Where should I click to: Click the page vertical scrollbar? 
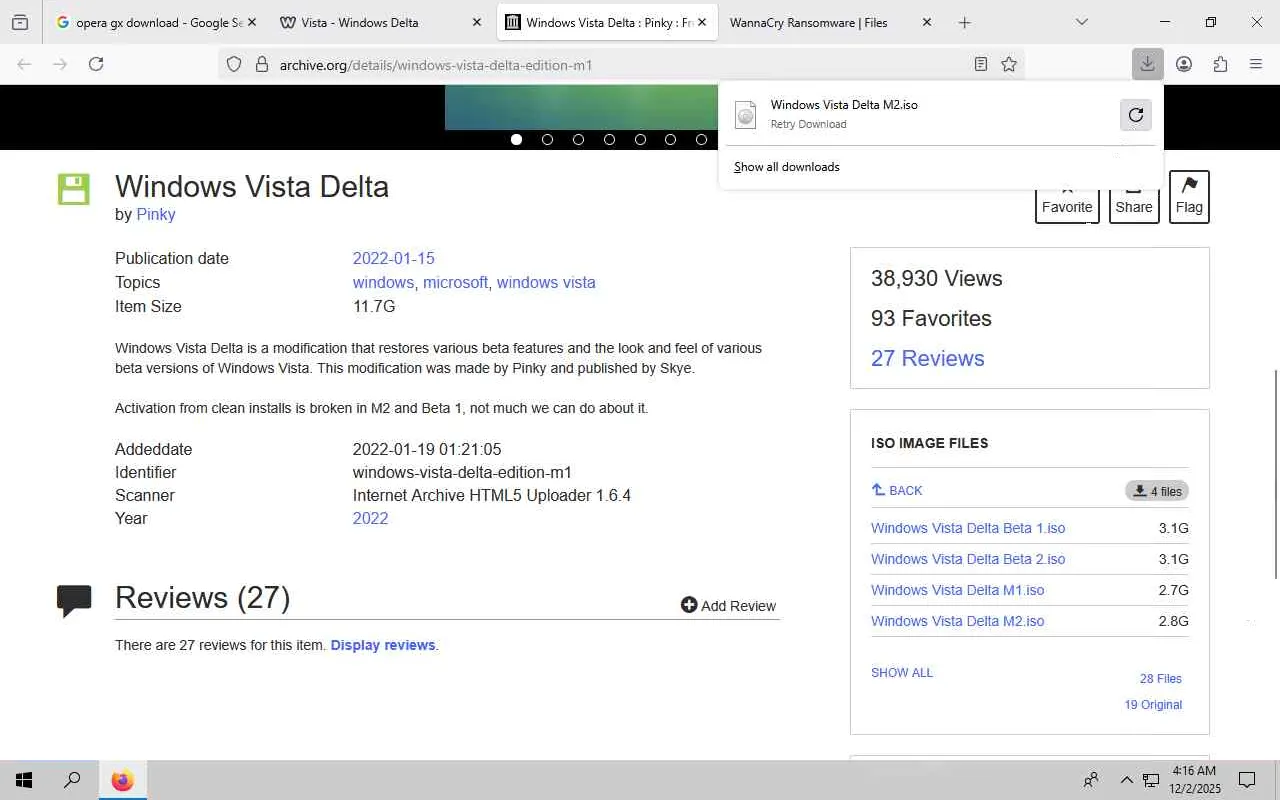(x=1275, y=474)
